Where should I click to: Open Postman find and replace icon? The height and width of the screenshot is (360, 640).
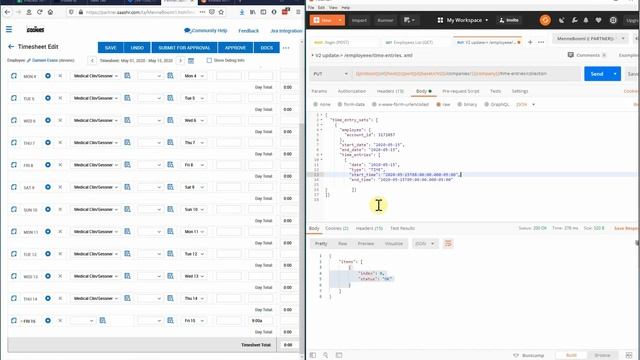tap(326, 355)
